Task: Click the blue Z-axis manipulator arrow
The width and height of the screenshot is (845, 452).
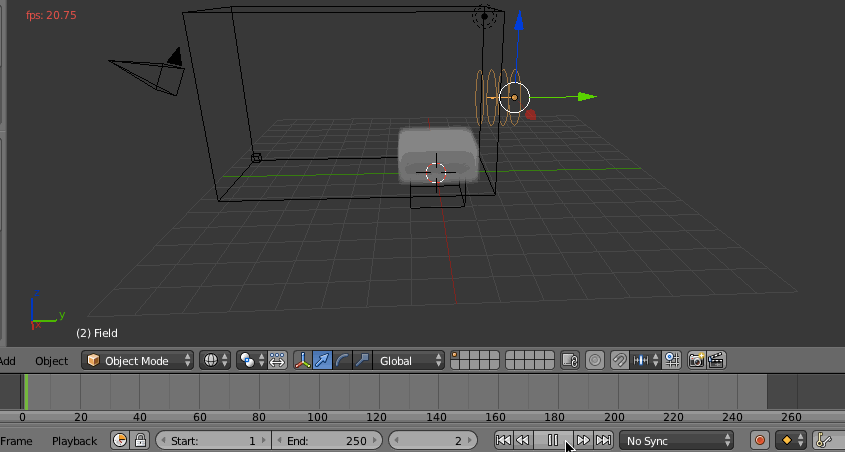Action: [518, 19]
